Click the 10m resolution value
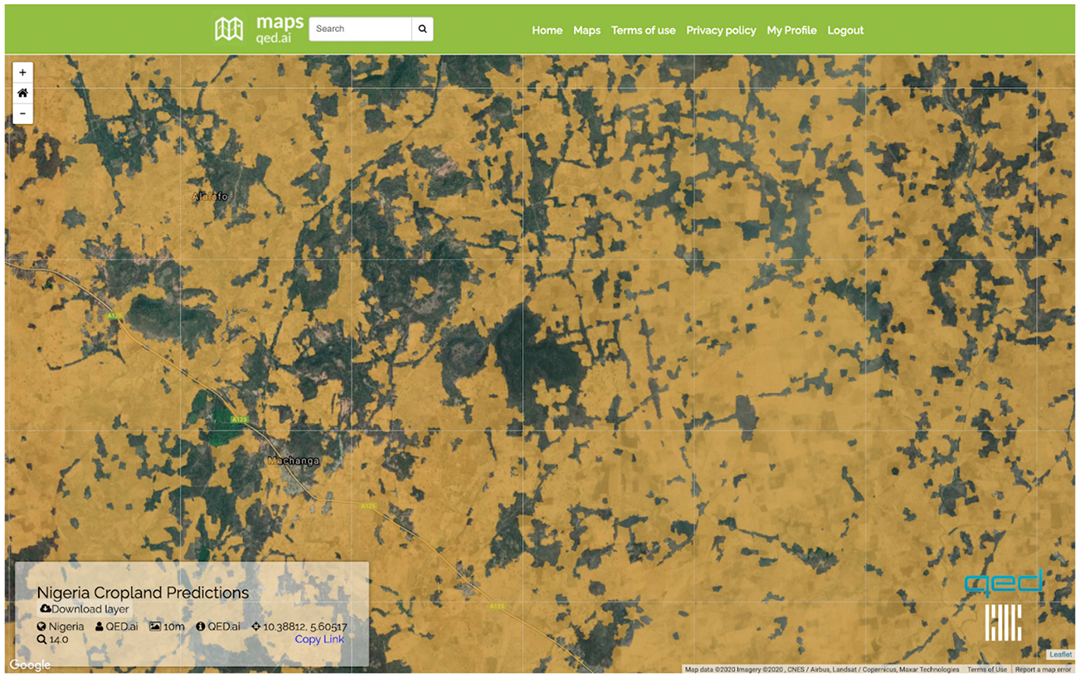The width and height of the screenshot is (1080, 678). click(x=174, y=626)
